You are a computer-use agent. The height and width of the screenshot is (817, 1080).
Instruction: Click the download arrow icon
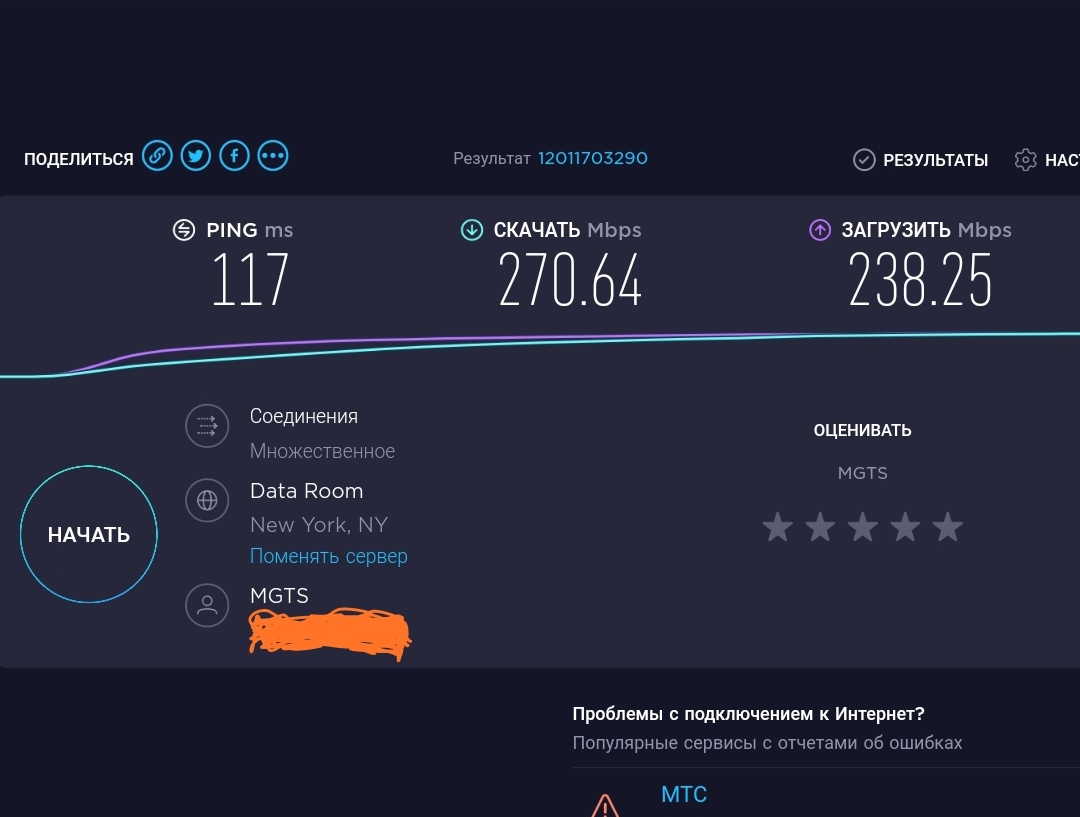click(x=471, y=230)
